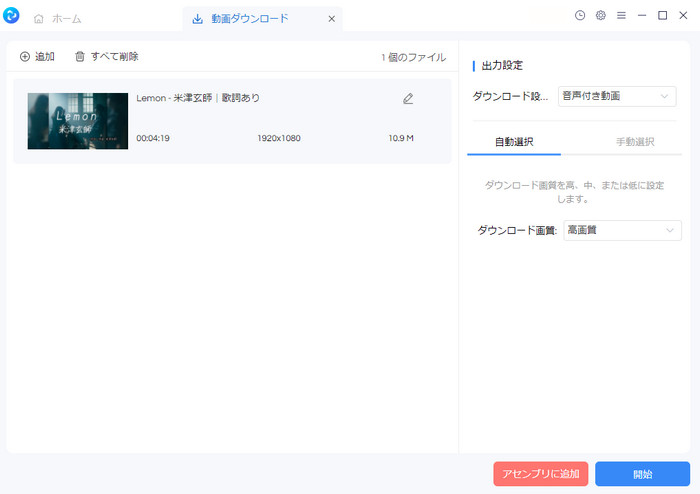Screen dimensions: 700x494
Task: Click the resolution 1920x1080
Action: [x=279, y=138]
